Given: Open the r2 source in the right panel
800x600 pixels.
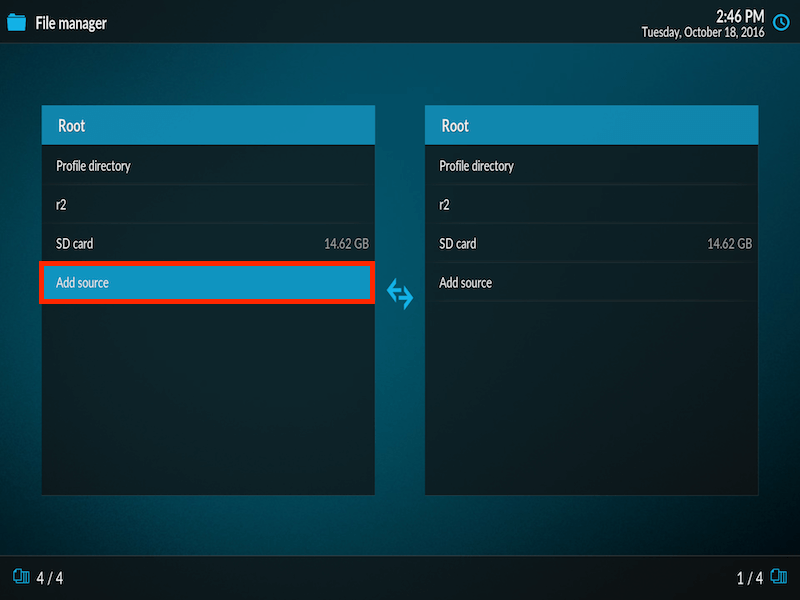Looking at the screenshot, I should click(x=591, y=205).
